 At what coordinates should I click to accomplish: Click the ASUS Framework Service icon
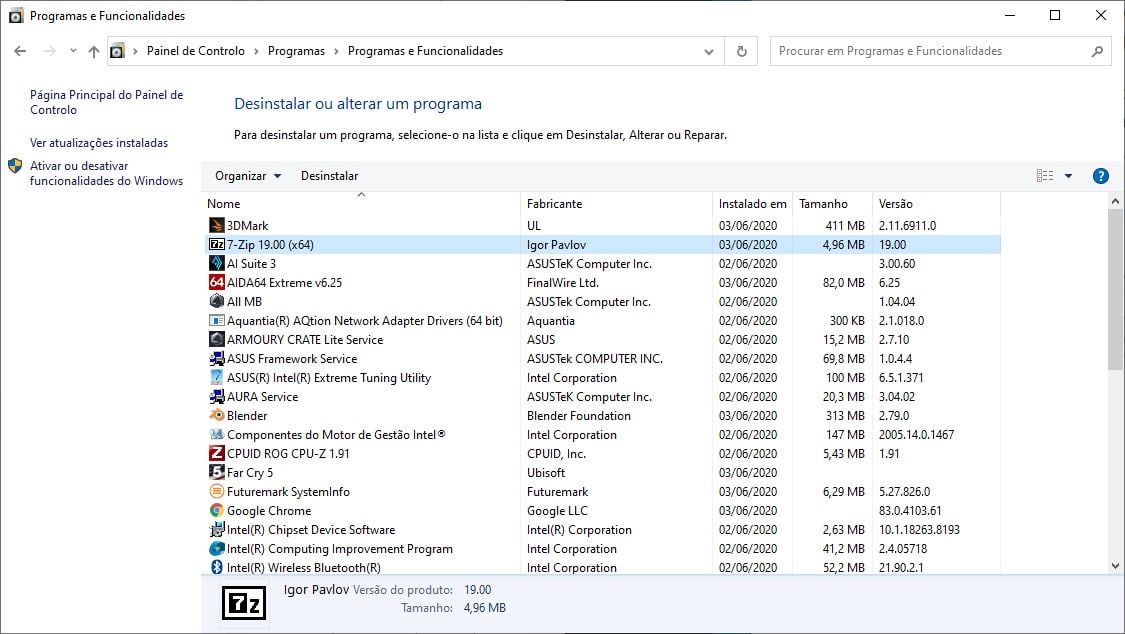(216, 359)
